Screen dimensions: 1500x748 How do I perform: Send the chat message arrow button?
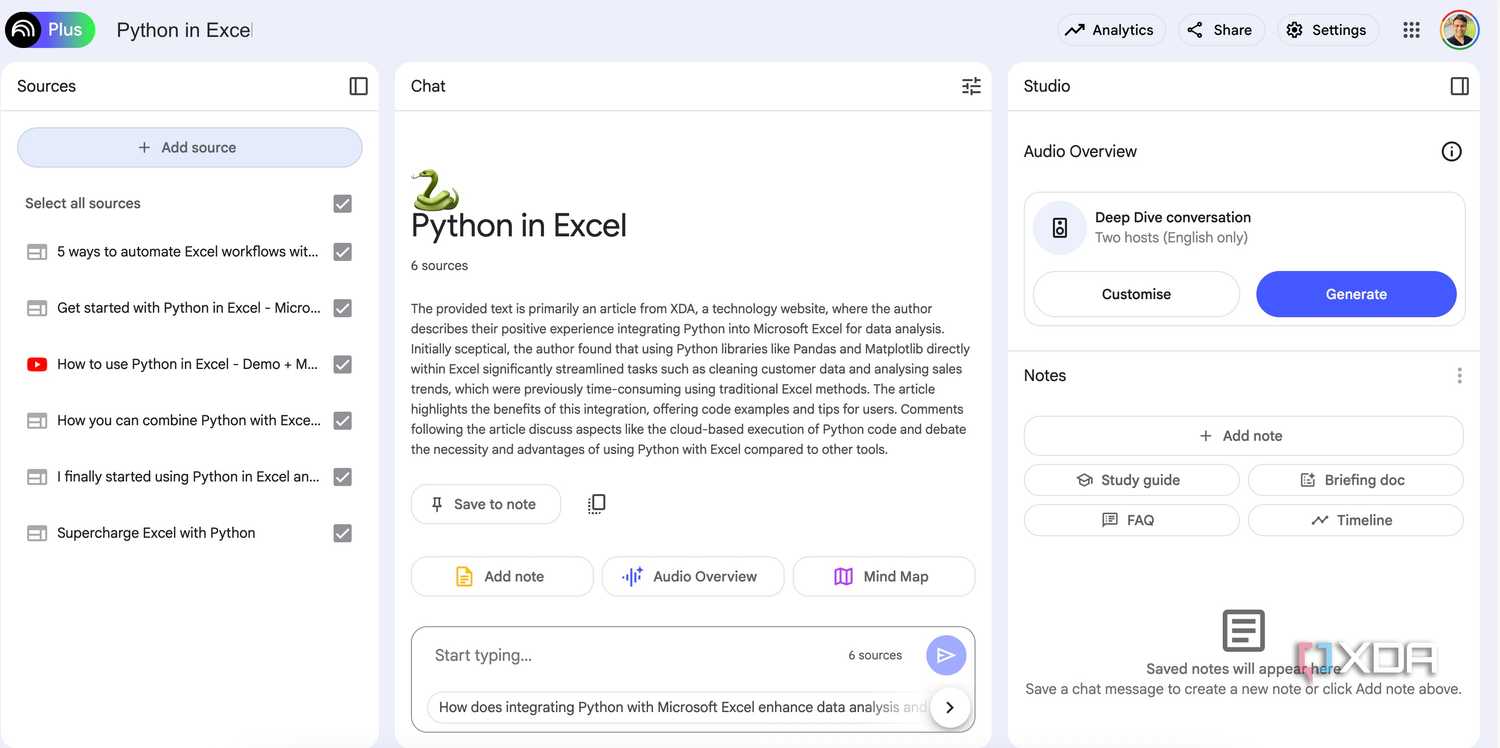(946, 656)
